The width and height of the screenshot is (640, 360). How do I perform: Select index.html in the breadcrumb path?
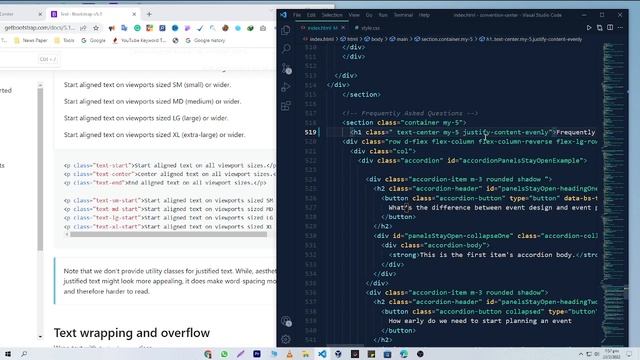[x=319, y=39]
